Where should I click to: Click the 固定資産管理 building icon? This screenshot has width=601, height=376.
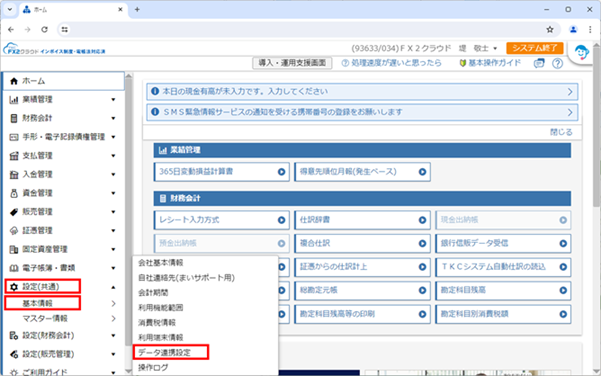click(14, 250)
